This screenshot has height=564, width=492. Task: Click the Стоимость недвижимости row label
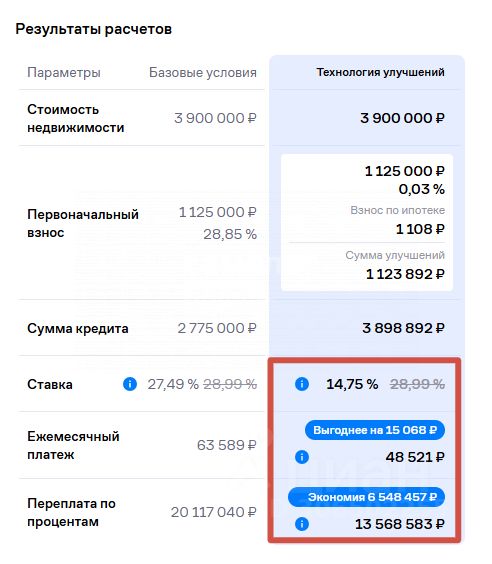(x=76, y=118)
